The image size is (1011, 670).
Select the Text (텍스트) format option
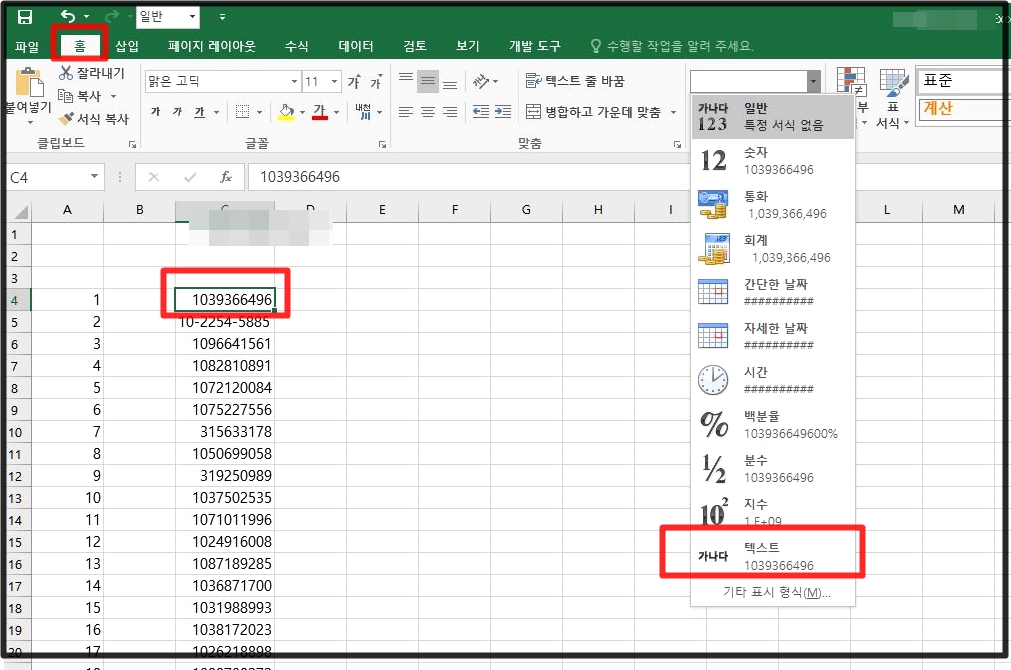pyautogui.click(x=772, y=556)
